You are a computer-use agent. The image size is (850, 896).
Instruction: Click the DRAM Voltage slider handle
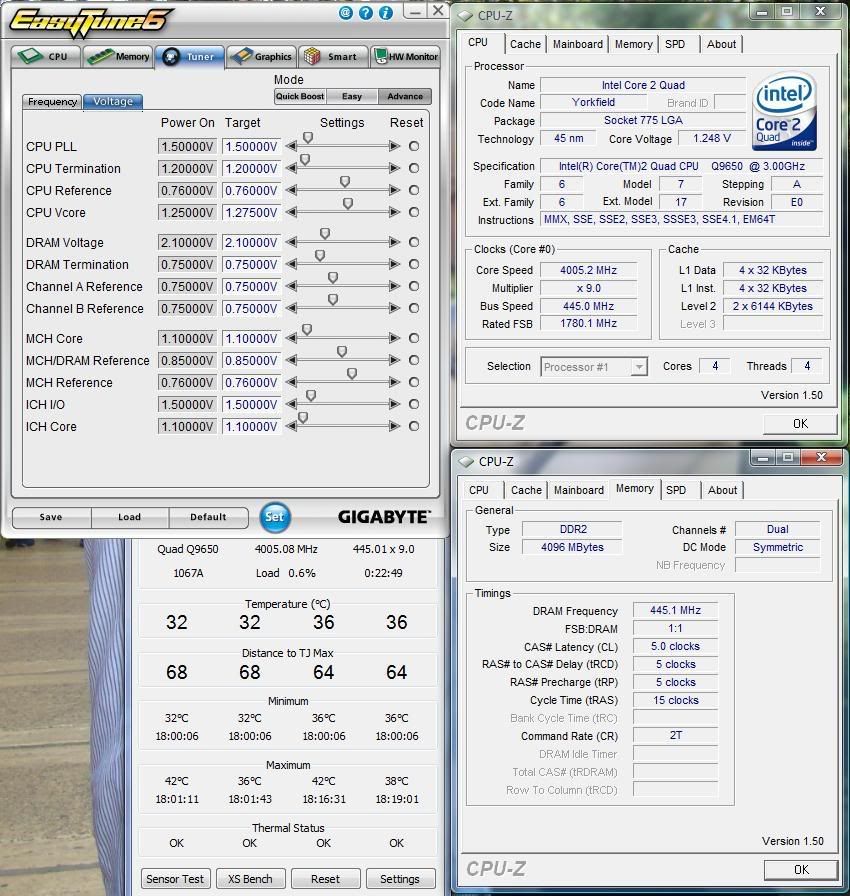(325, 234)
